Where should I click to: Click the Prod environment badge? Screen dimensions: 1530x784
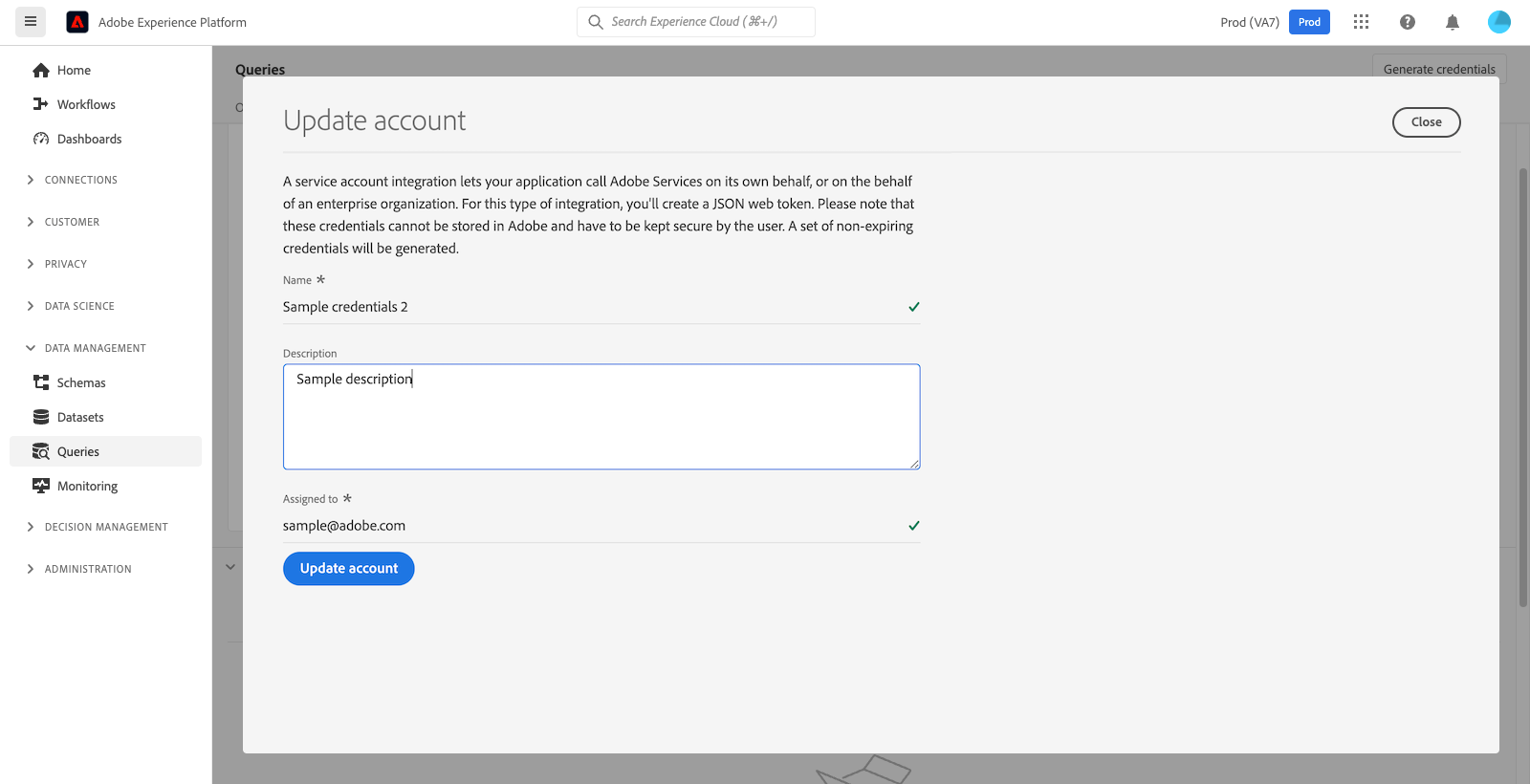(1309, 22)
